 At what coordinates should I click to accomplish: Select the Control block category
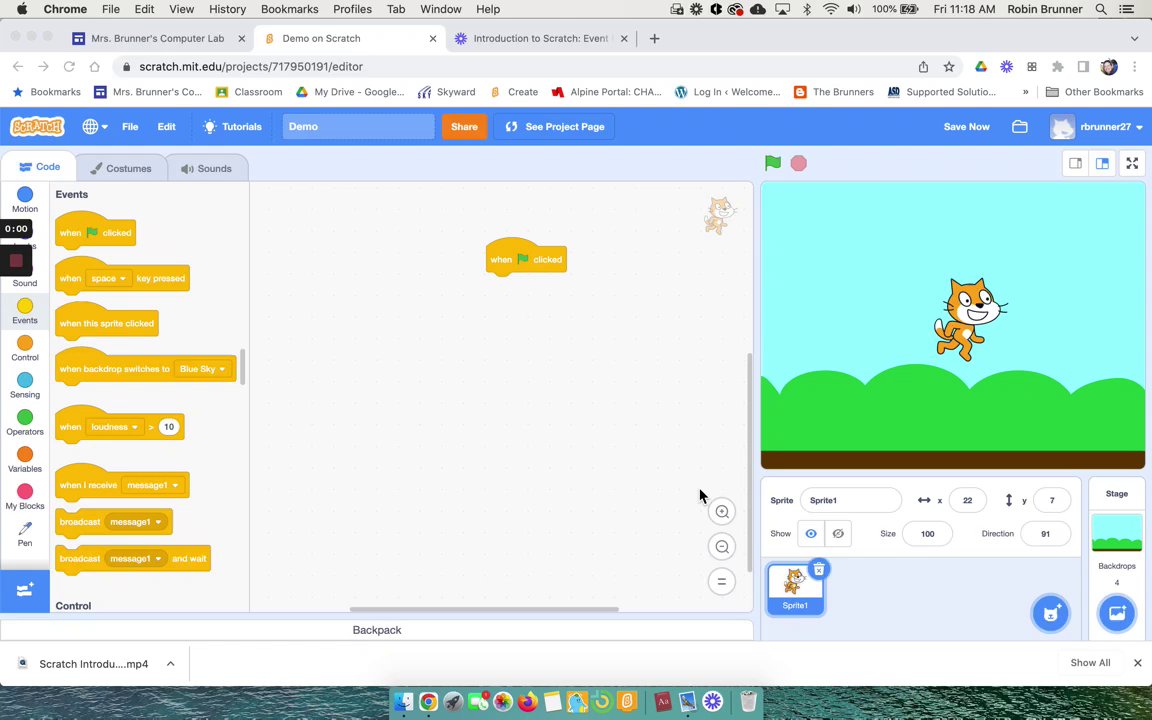click(25, 348)
